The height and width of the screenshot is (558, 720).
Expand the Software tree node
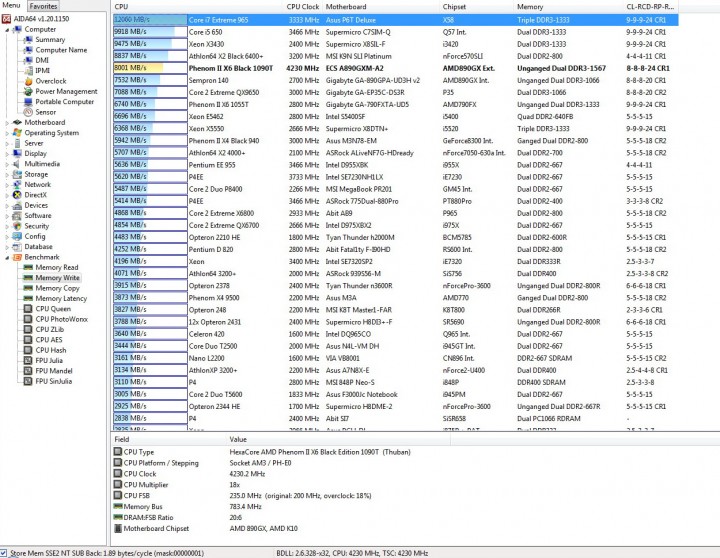pyautogui.click(x=7, y=216)
